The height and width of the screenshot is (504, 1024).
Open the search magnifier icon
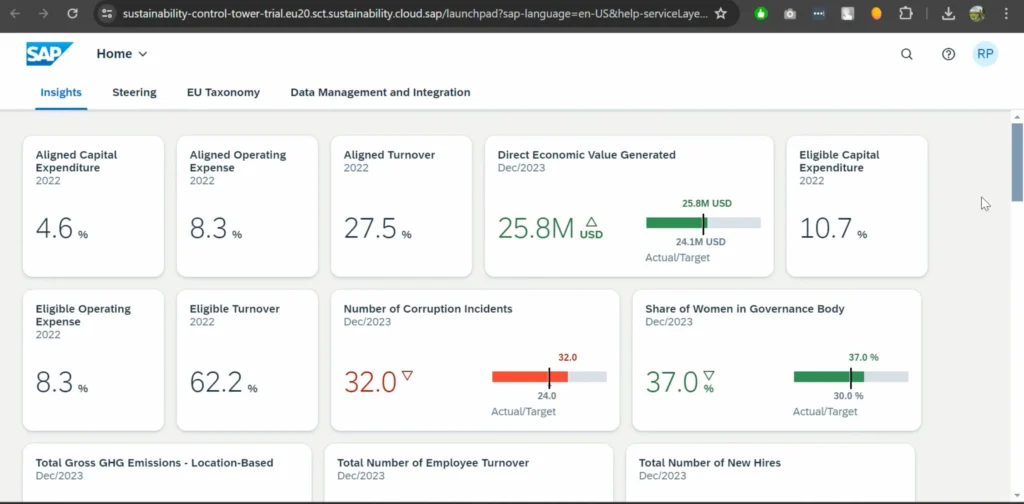906,54
